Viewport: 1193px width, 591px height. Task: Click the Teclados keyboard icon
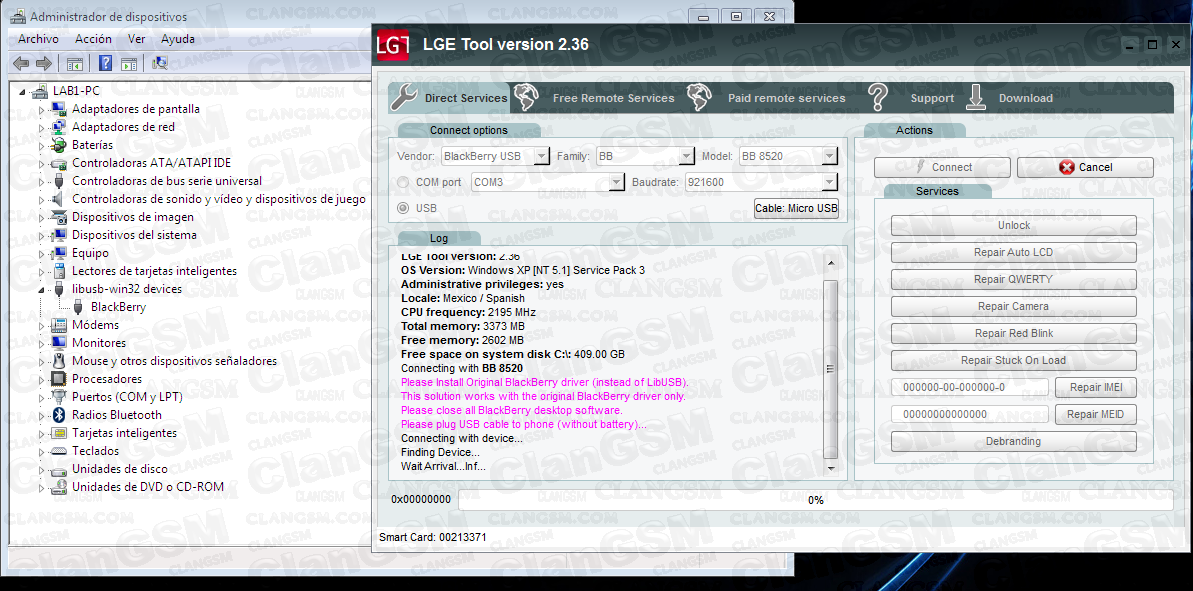tap(59, 451)
